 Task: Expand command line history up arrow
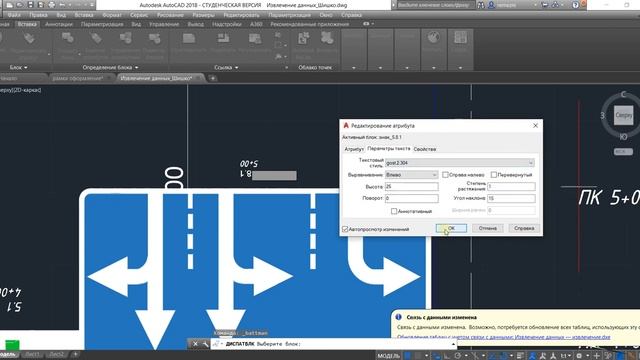(x=453, y=344)
